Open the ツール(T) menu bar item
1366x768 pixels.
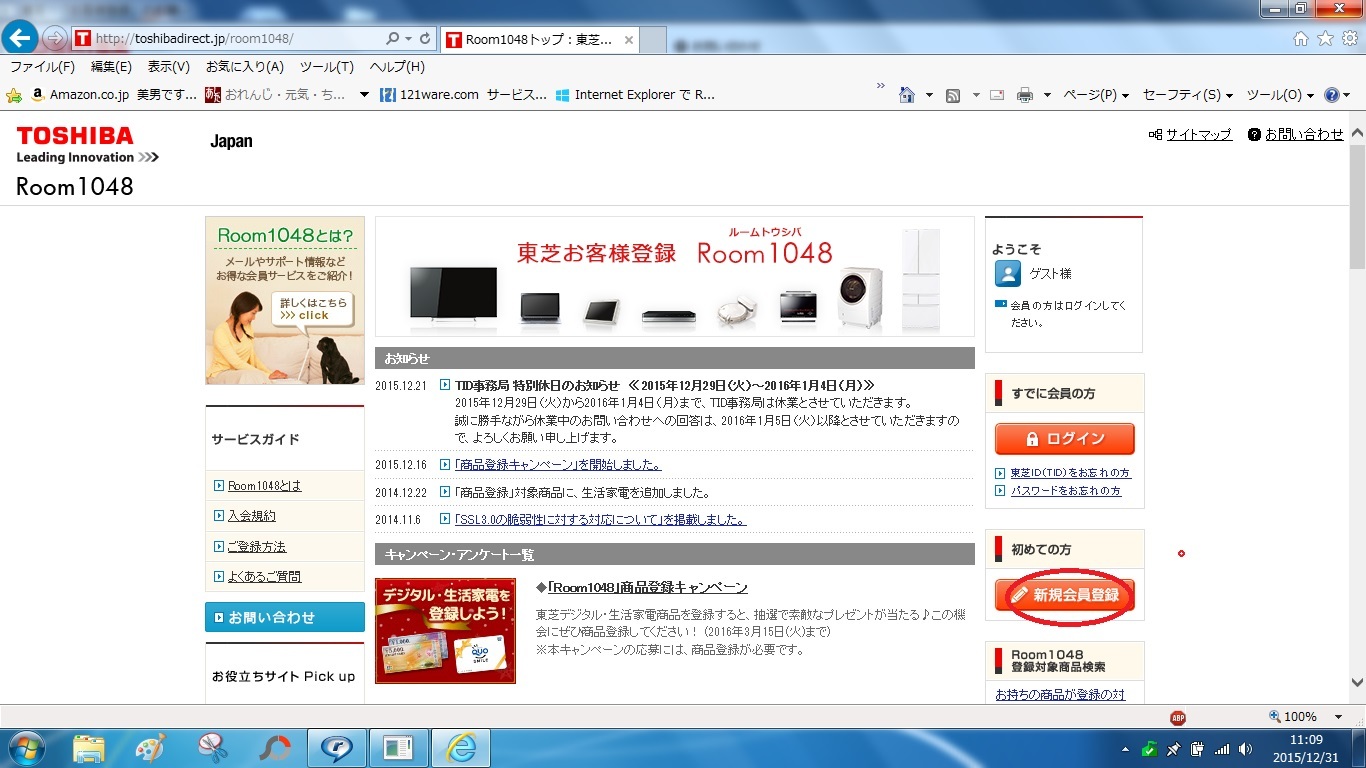point(327,67)
